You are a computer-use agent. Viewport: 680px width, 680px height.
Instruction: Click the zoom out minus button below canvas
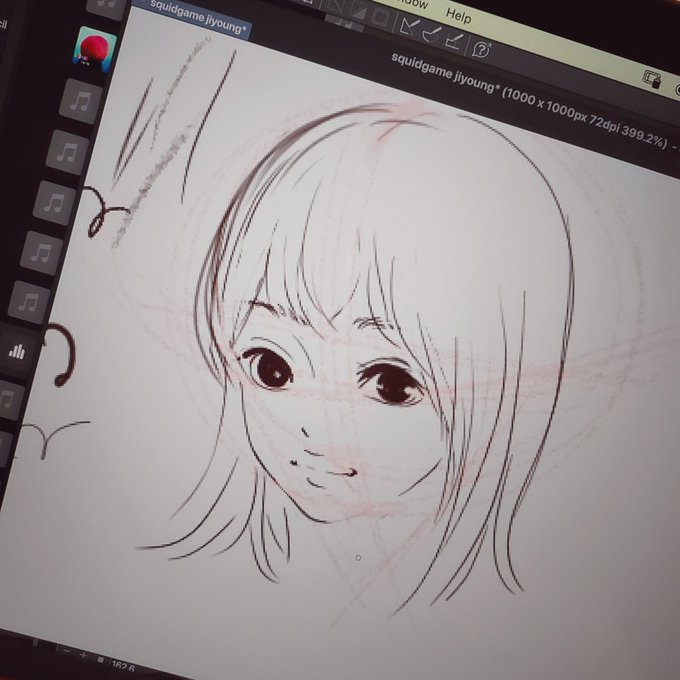65,651
